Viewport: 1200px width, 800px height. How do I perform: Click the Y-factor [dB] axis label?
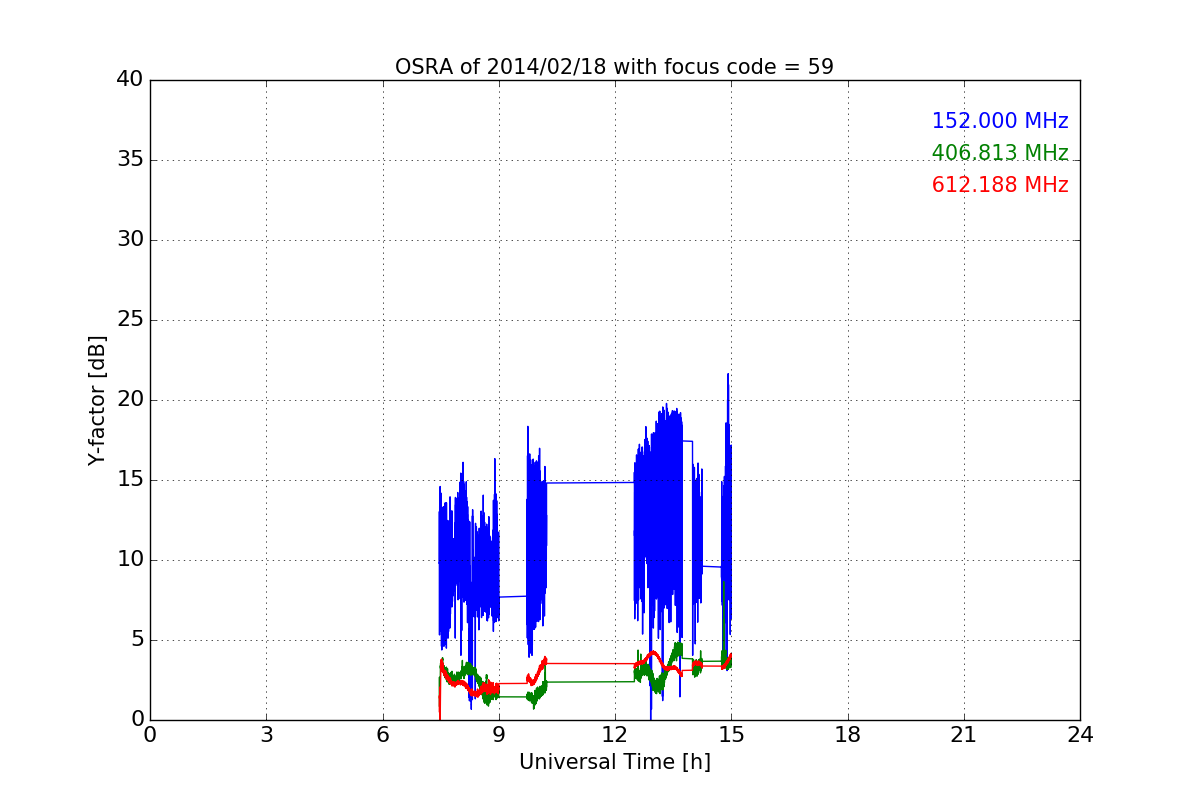[x=97, y=400]
